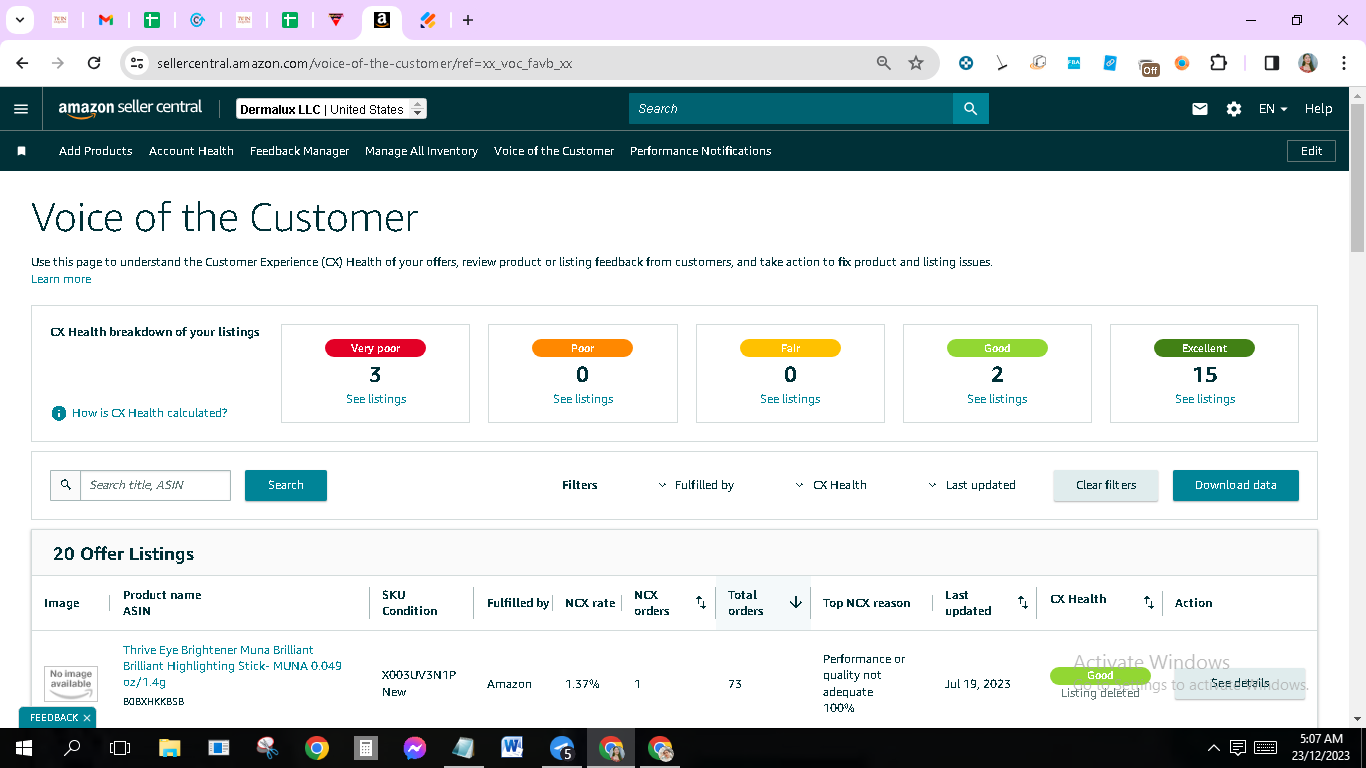This screenshot has width=1366, height=768.
Task: Open the messages envelope icon
Action: (x=1200, y=109)
